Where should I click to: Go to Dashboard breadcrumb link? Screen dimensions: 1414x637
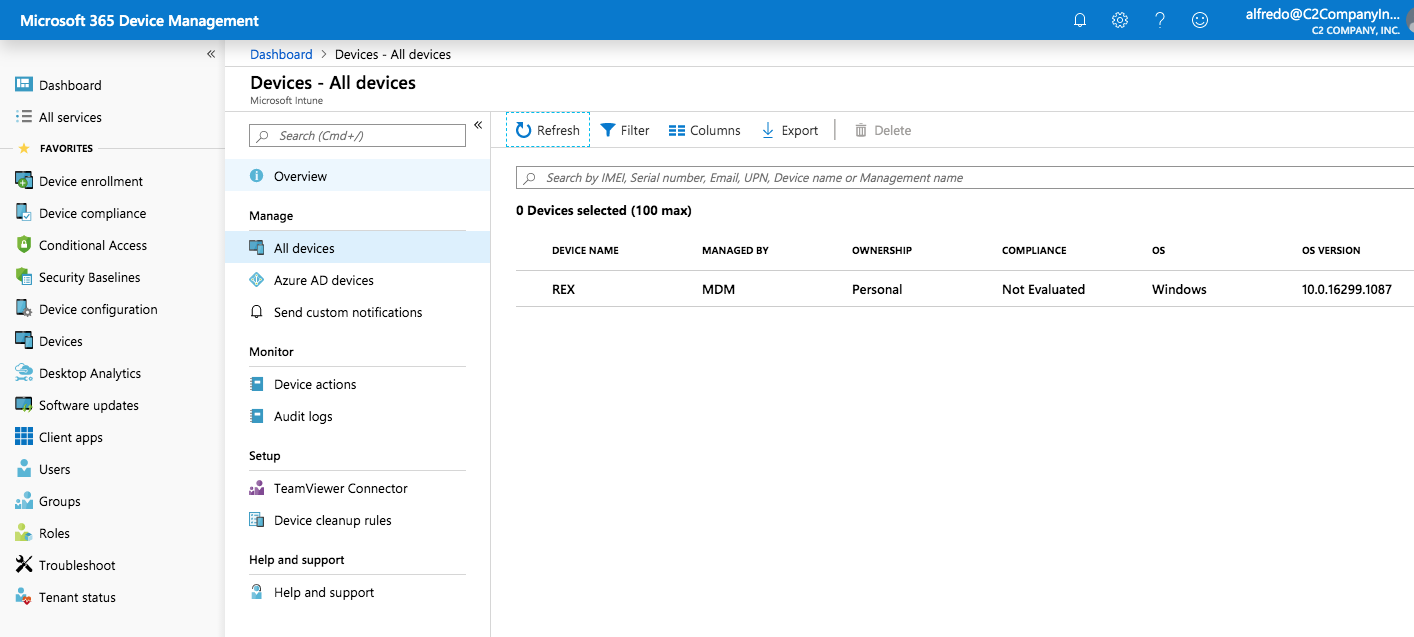pyautogui.click(x=281, y=55)
